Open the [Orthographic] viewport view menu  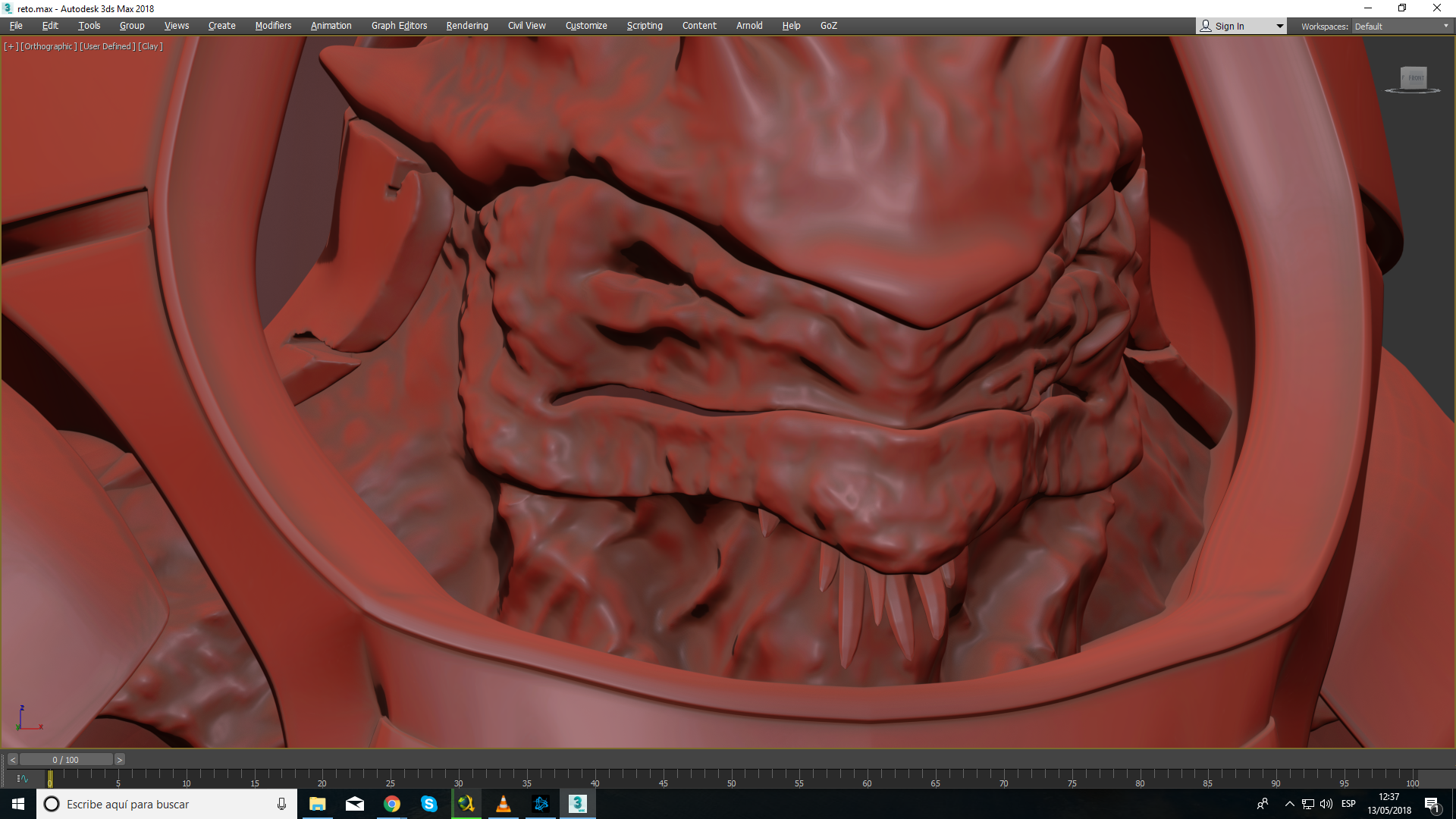tap(49, 46)
